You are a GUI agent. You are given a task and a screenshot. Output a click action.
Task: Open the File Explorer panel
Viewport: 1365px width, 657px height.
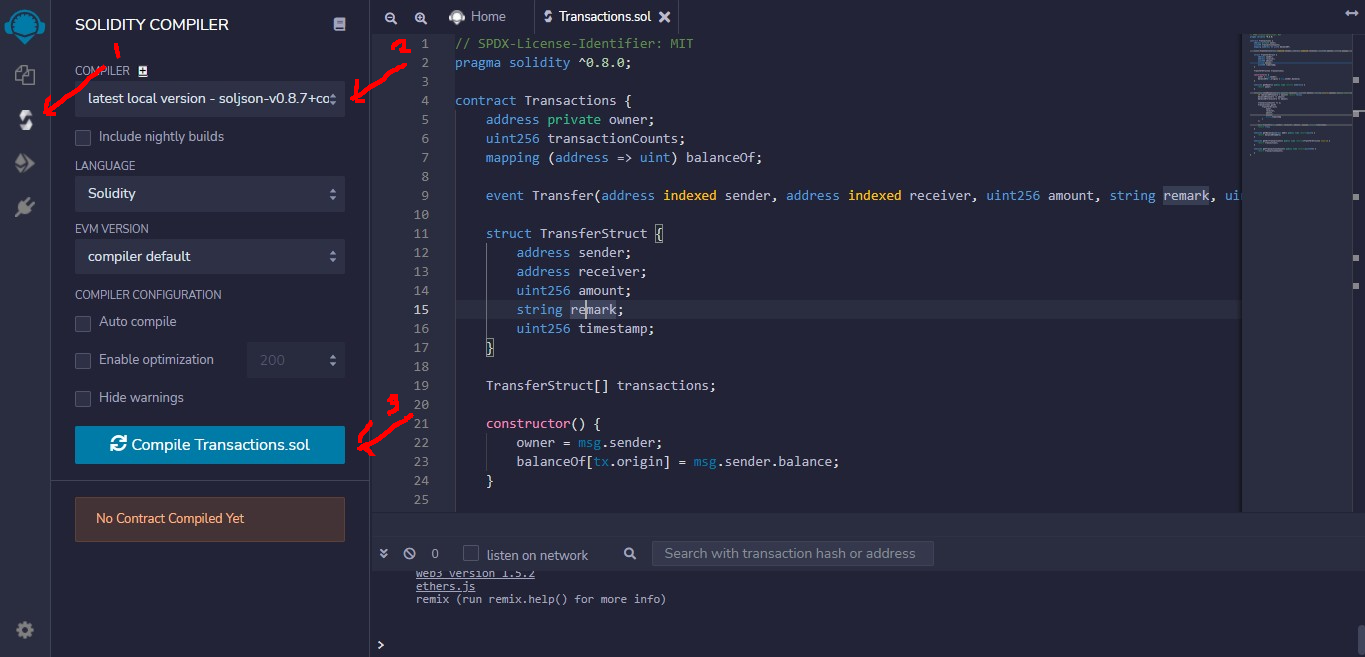(24, 75)
